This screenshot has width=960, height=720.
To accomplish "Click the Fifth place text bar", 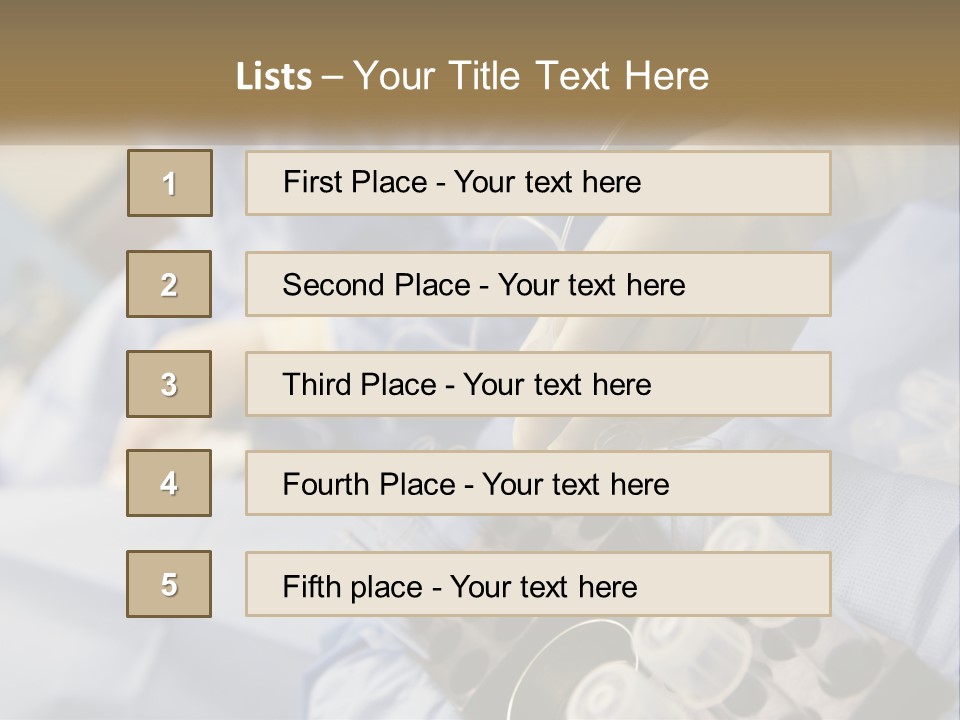I will click(x=538, y=584).
